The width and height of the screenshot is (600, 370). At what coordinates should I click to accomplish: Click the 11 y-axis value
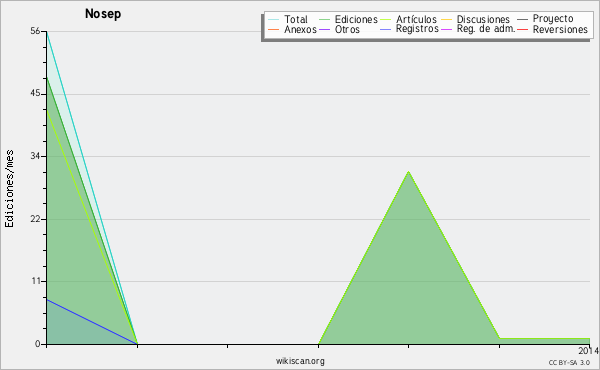[36, 281]
